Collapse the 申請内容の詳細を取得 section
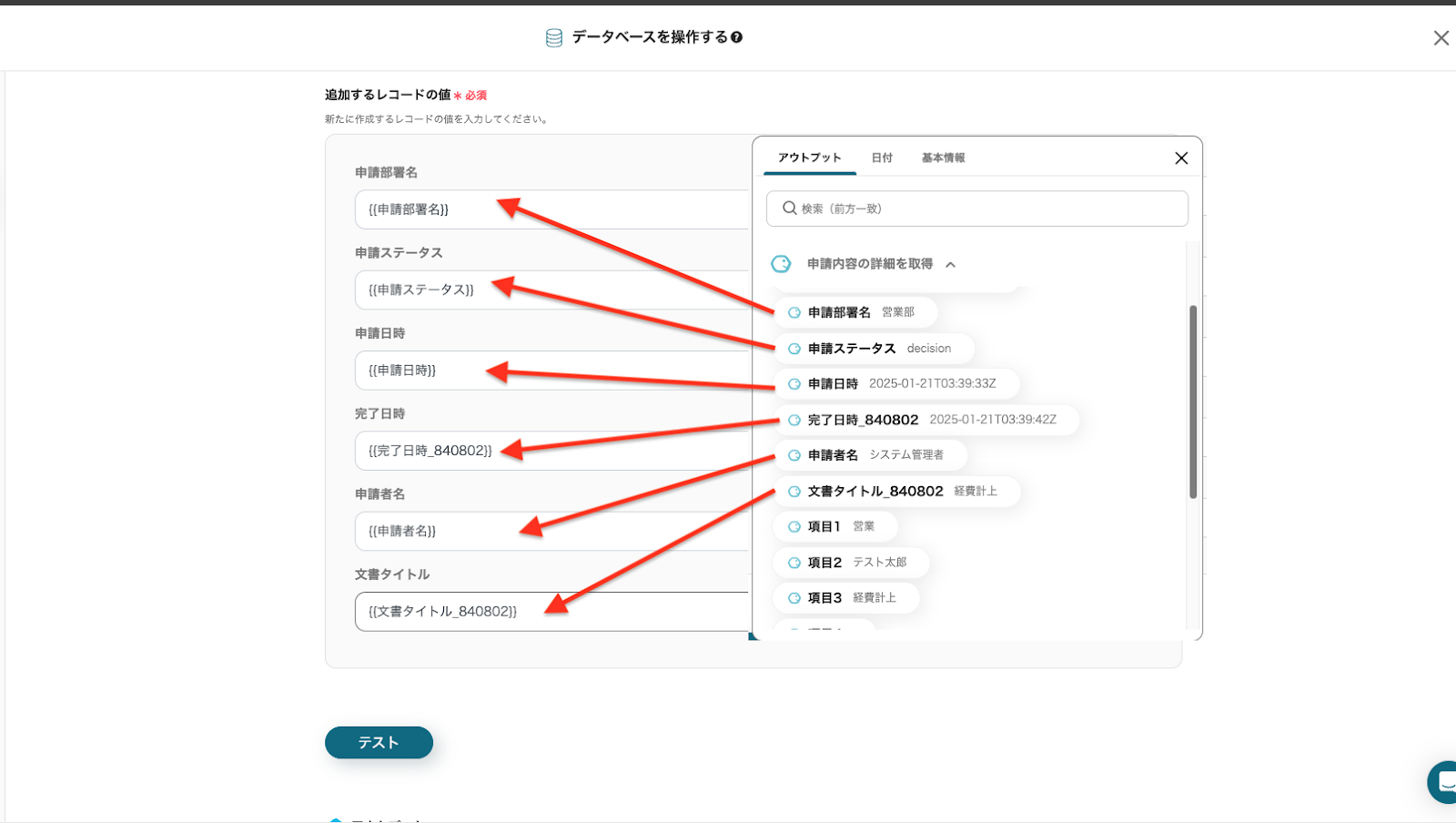This screenshot has height=823, width=1456. point(950,265)
